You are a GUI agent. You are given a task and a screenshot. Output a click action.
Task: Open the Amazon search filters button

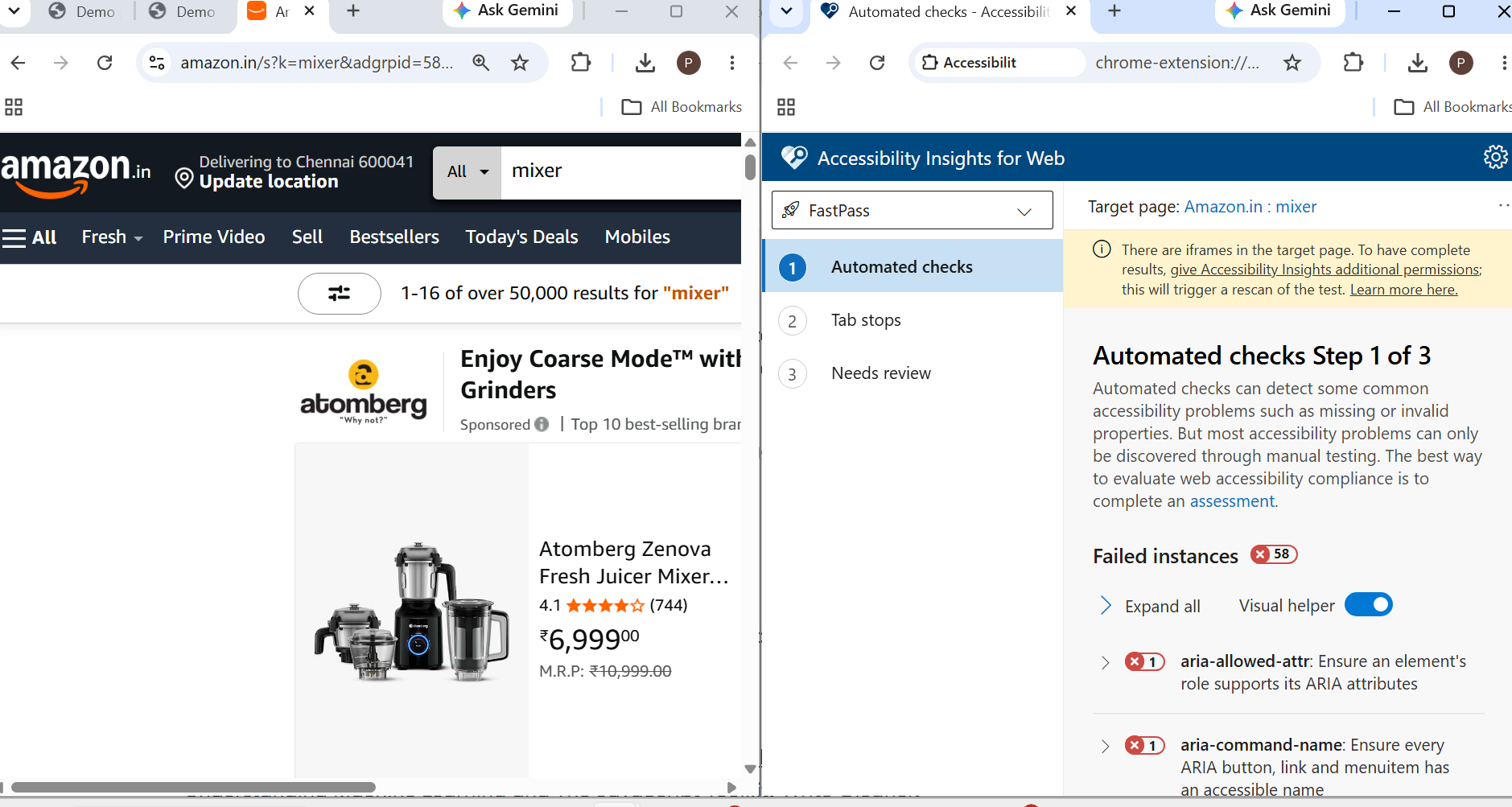[340, 294]
